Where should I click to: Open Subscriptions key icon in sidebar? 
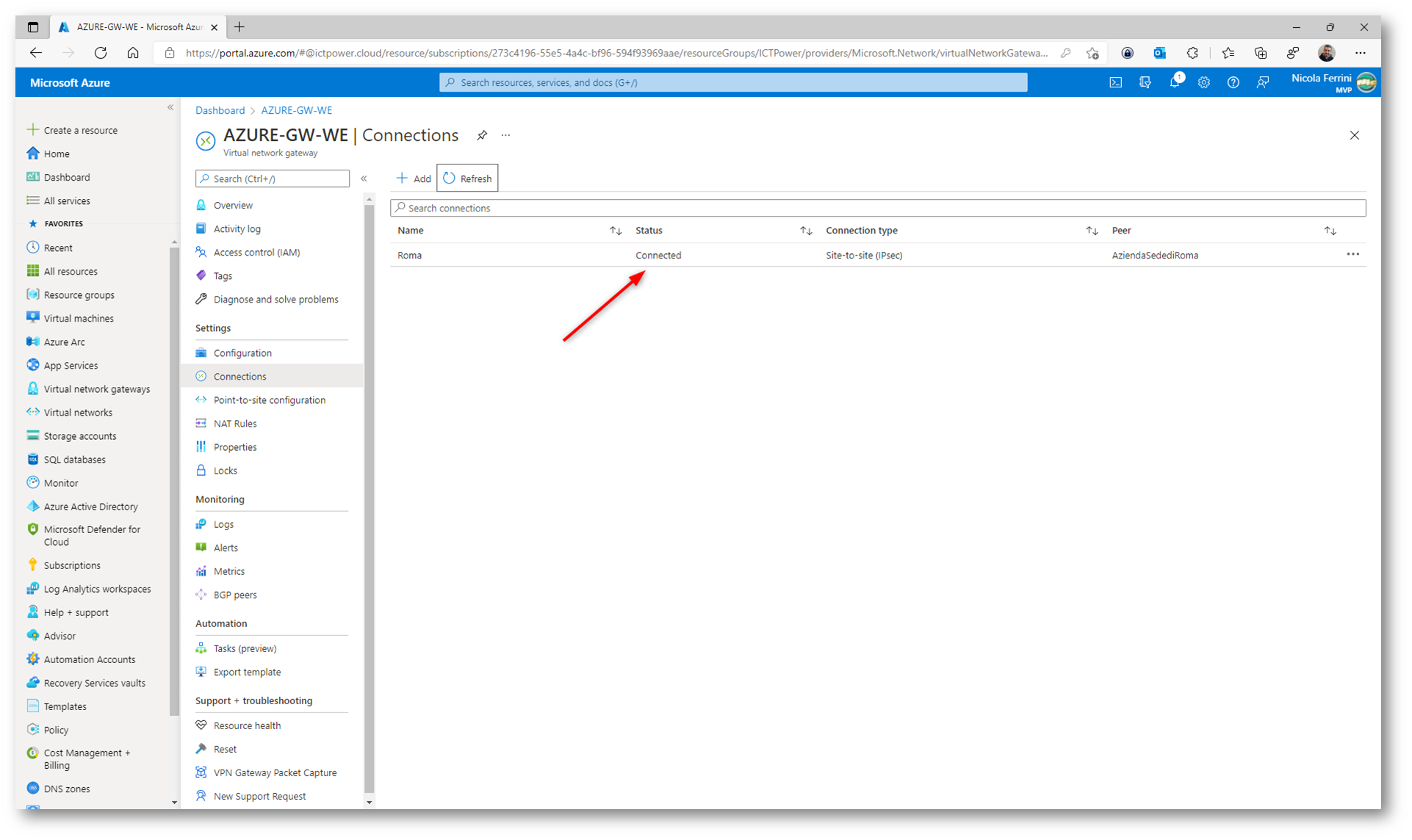(32, 565)
